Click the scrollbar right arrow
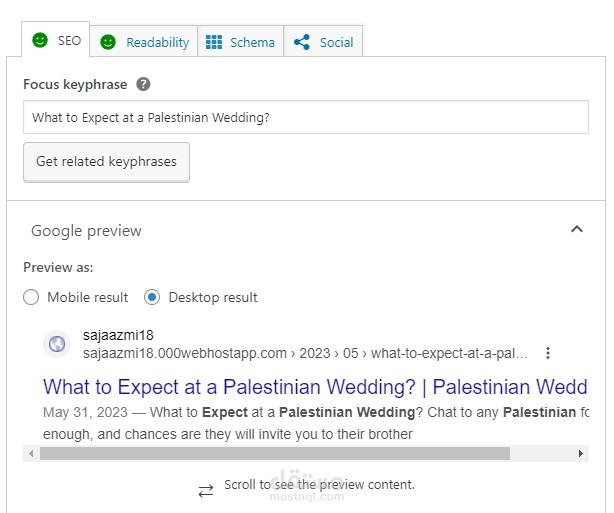The height and width of the screenshot is (513, 614). click(581, 454)
